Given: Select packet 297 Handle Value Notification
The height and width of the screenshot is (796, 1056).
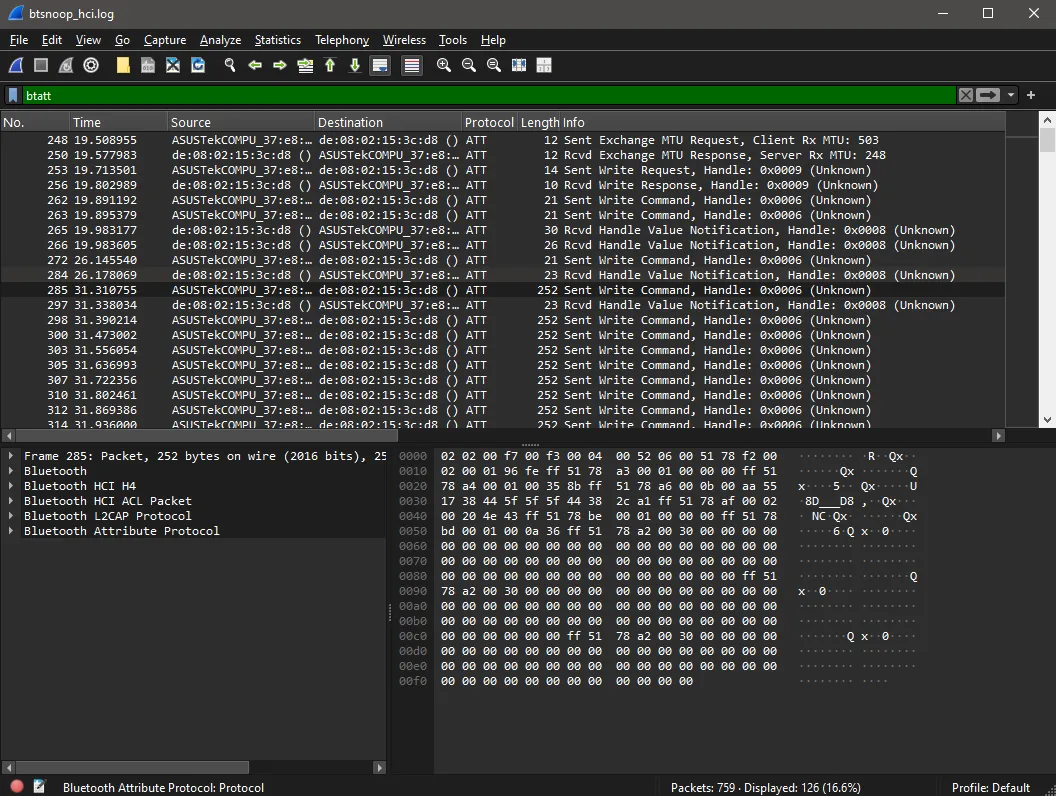Looking at the screenshot, I should (502, 305).
